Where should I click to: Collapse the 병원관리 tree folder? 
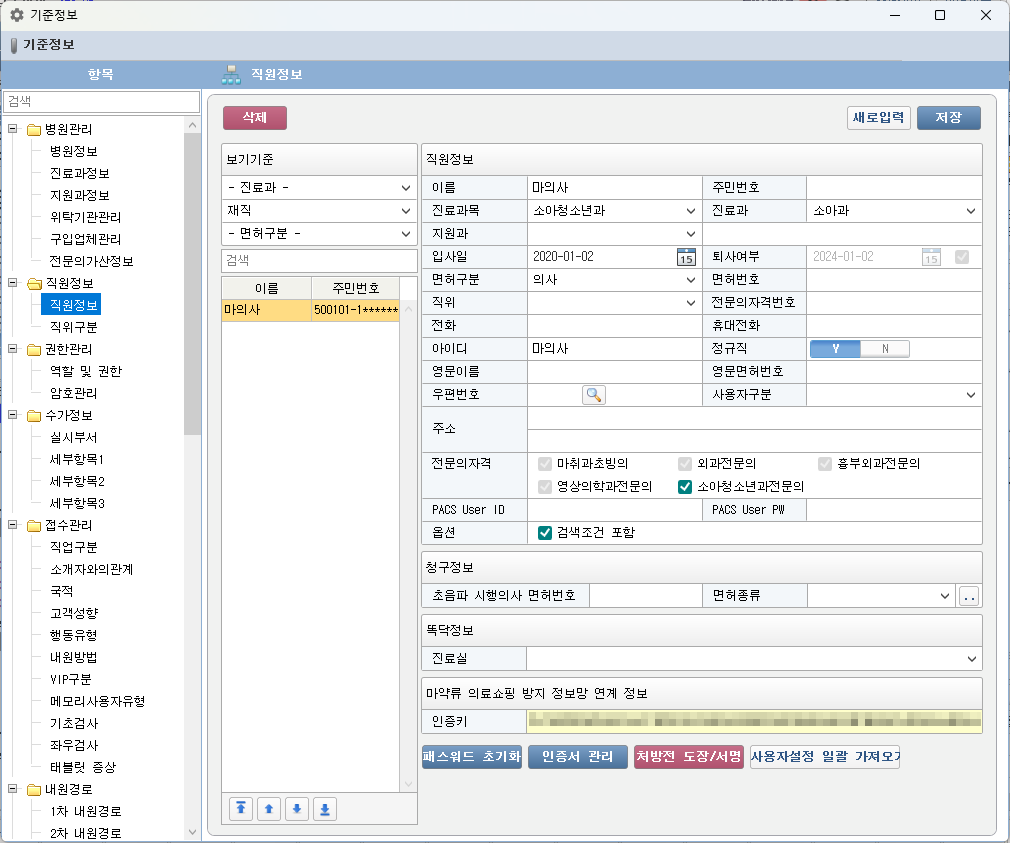pos(13,129)
